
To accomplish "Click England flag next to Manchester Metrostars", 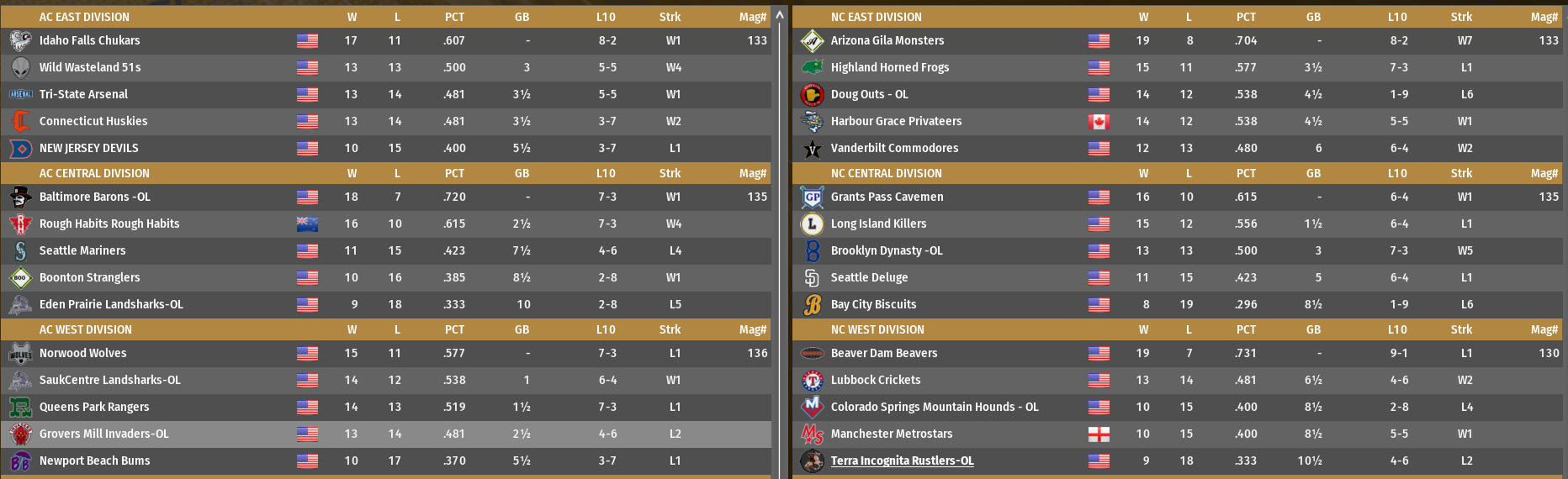I will (x=1099, y=434).
